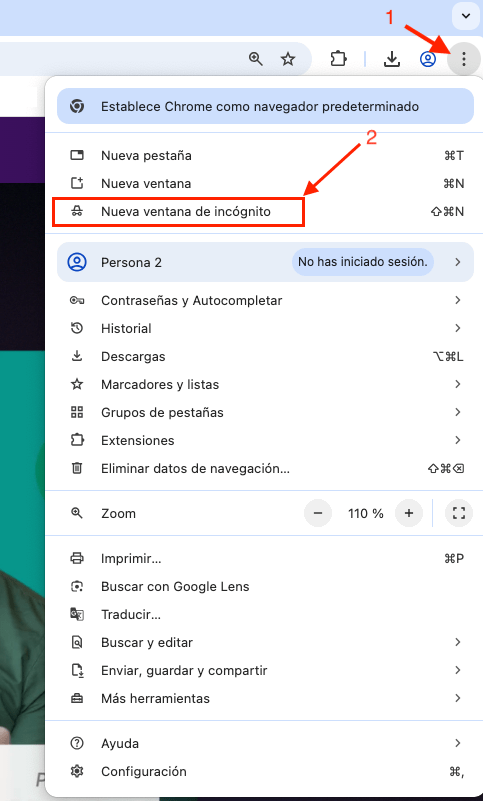Image resolution: width=483 pixels, height=801 pixels.
Task: Expand the Historial submenu arrow
Action: click(x=457, y=328)
